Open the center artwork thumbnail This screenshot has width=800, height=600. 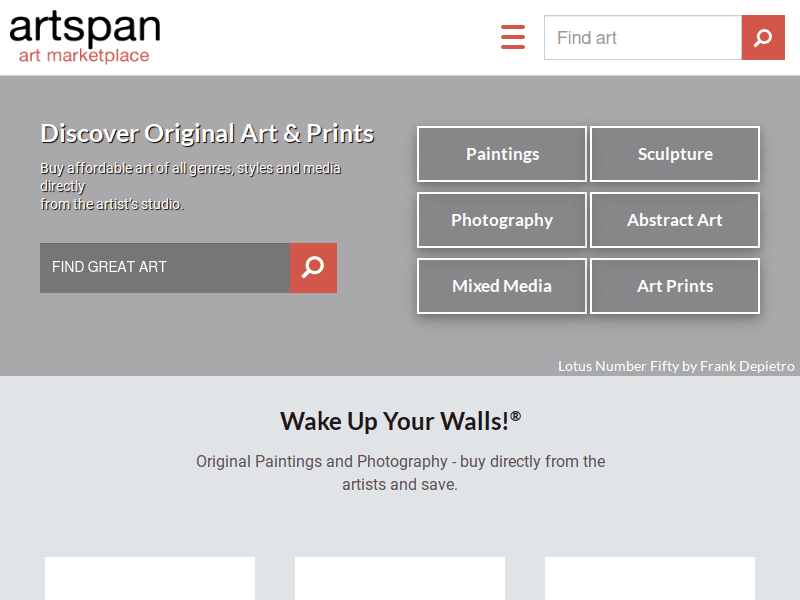tap(399, 578)
